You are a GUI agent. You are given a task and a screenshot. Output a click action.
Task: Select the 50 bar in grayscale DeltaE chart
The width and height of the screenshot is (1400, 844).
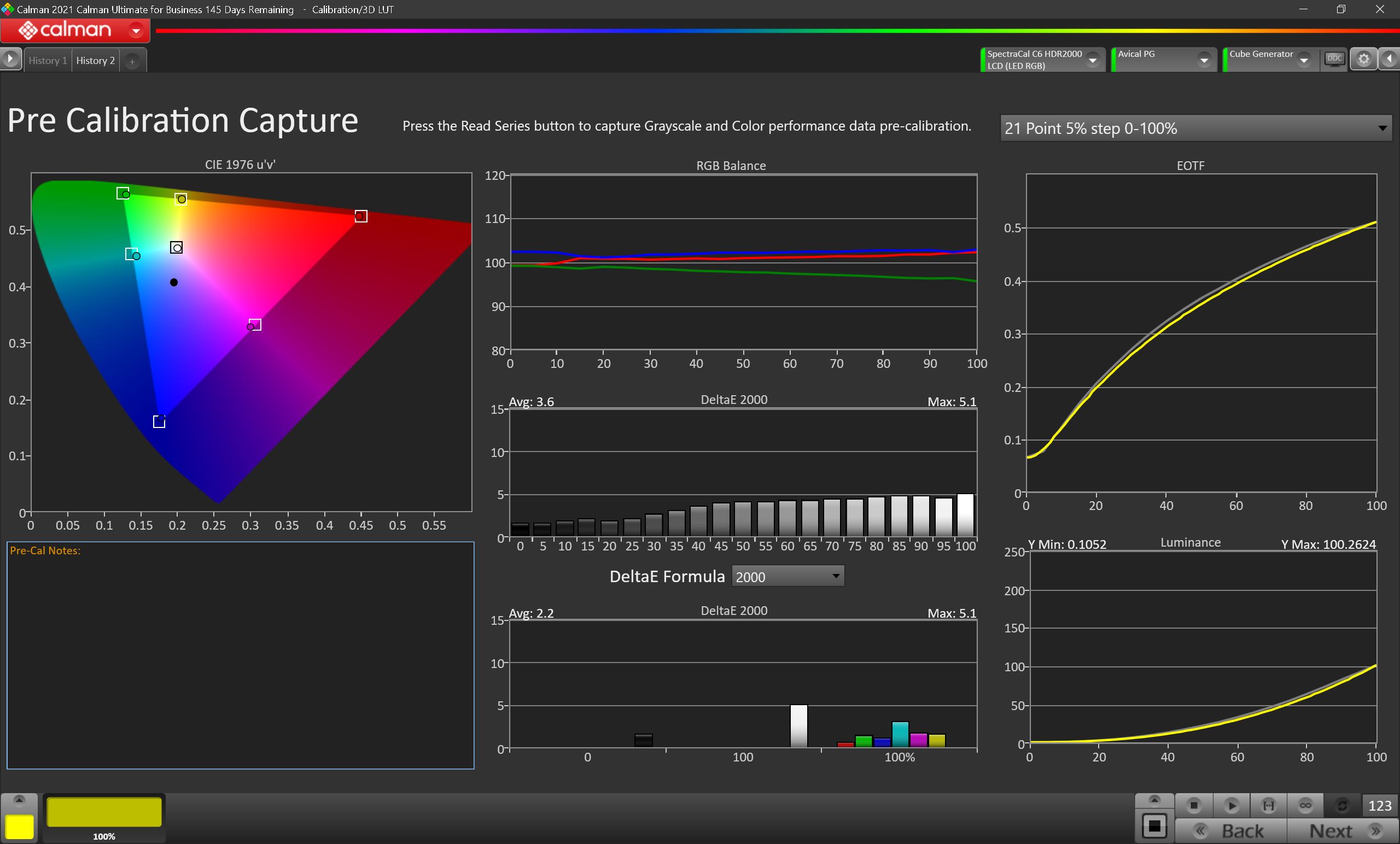coord(743,519)
